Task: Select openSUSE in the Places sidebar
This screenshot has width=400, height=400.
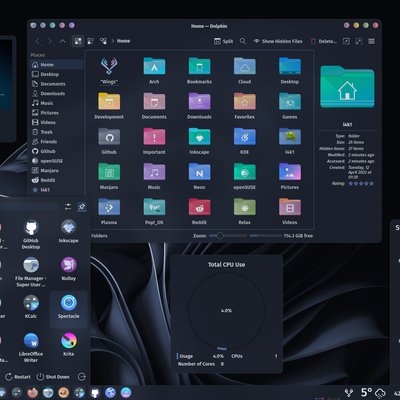Action: (x=56, y=161)
